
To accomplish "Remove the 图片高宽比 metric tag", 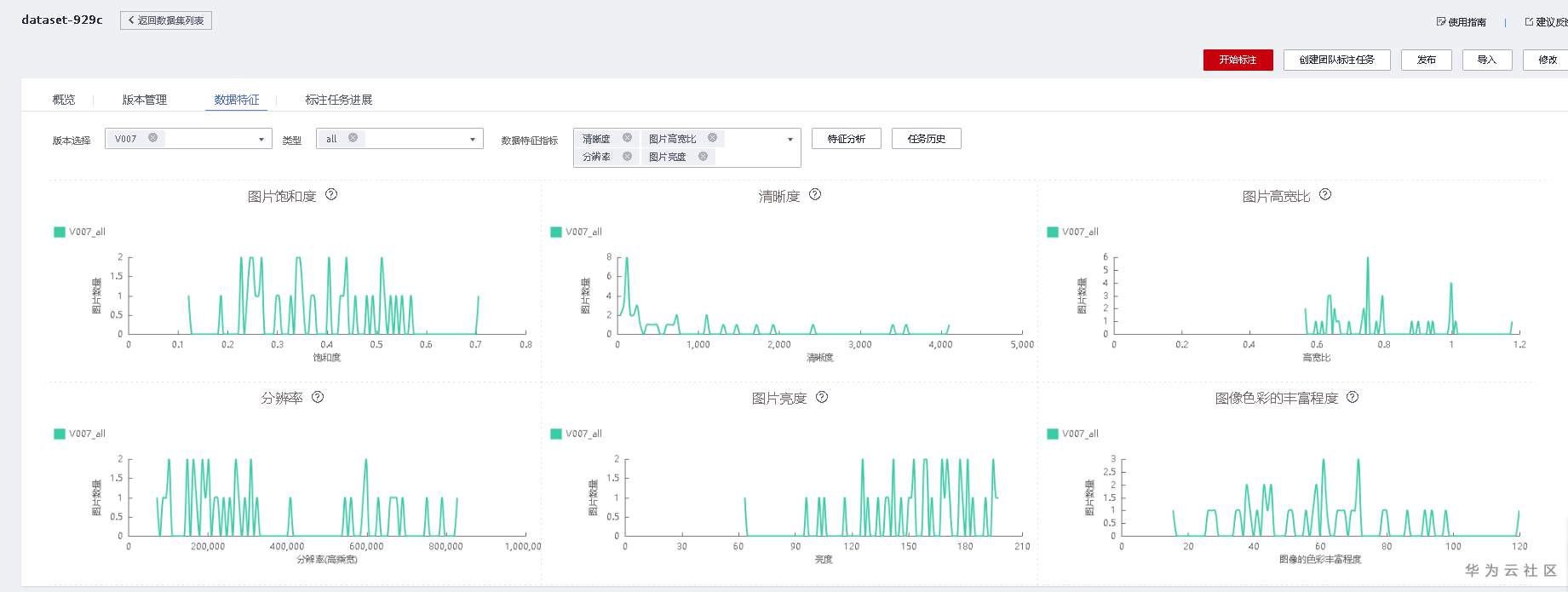I will pos(712,138).
